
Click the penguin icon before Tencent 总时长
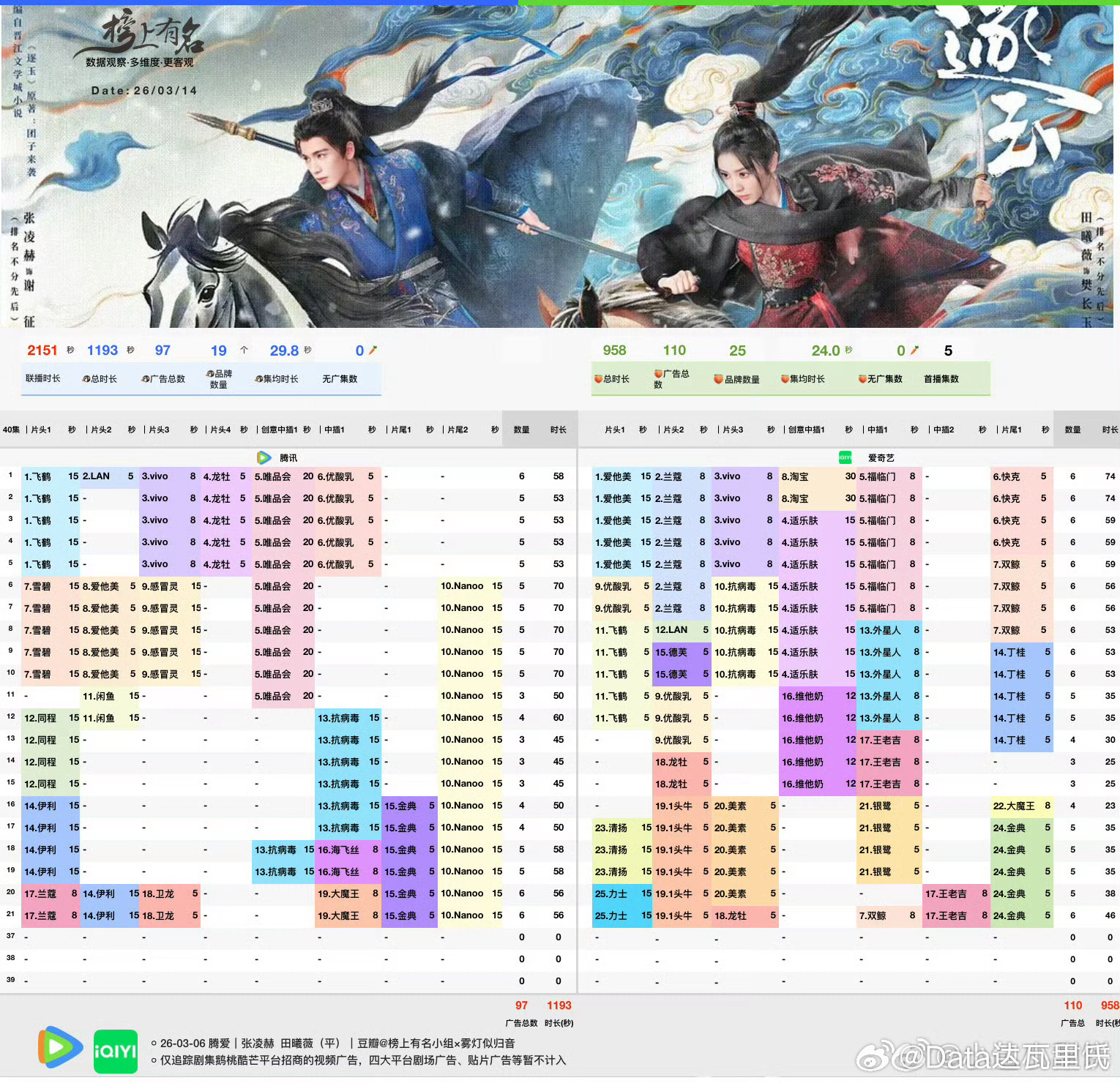pos(86,379)
